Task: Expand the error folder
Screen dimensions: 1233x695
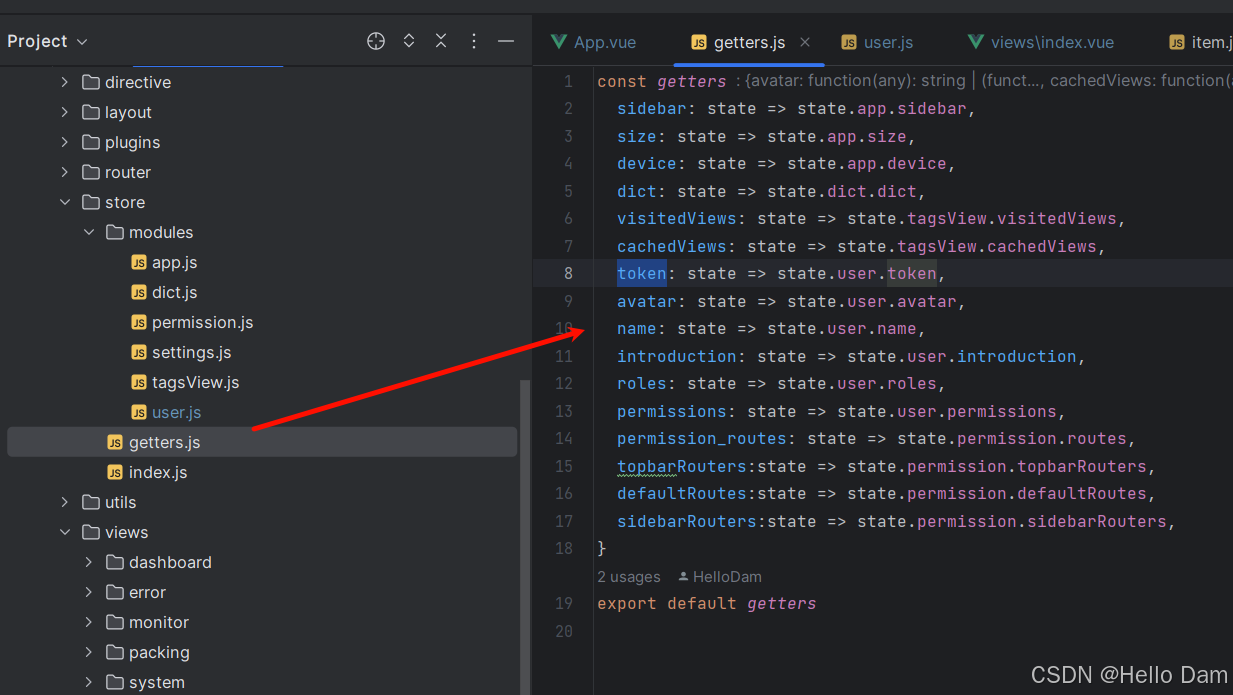Action: 89,592
